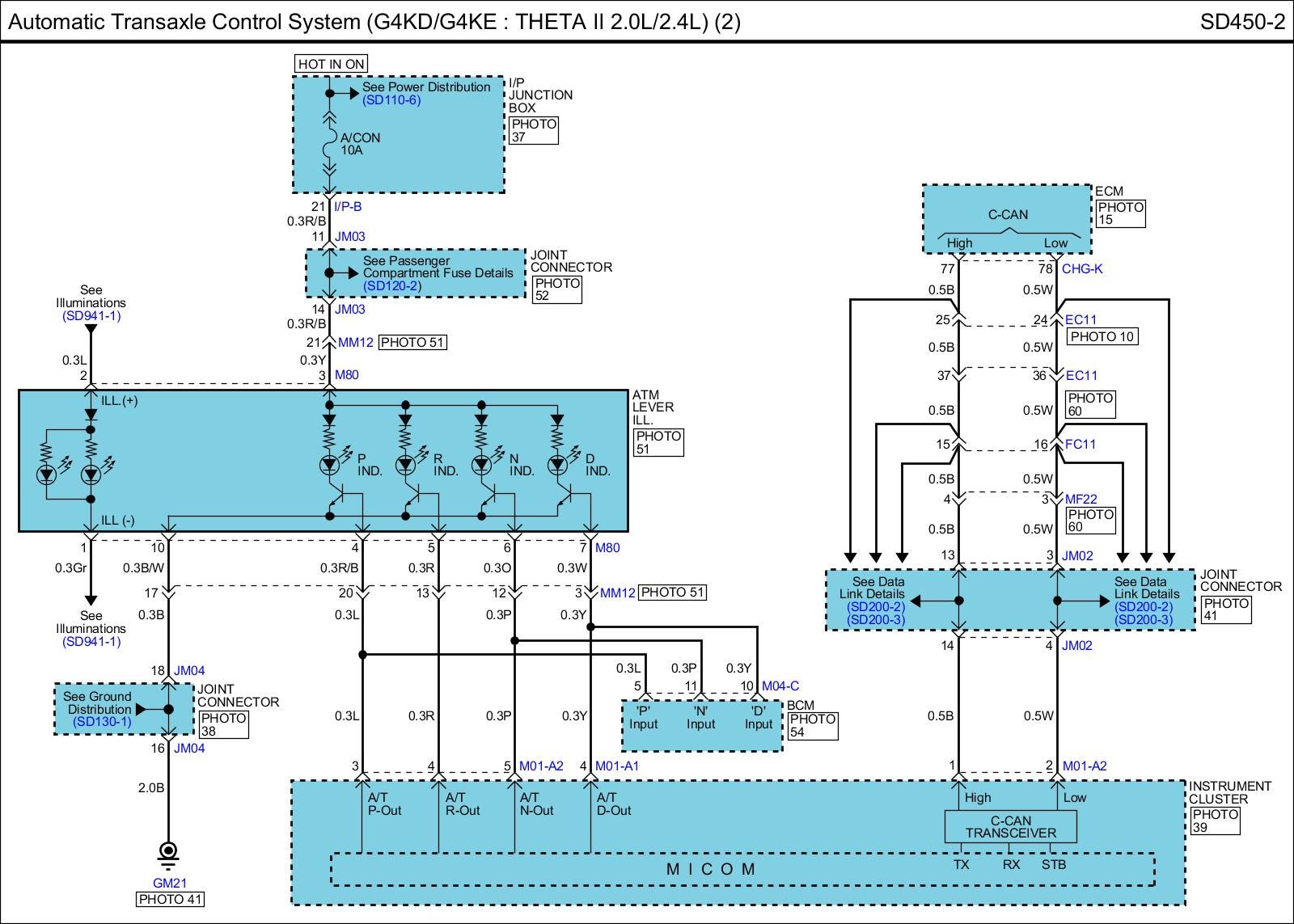Viewport: 1294px width, 924px height.
Task: Select the MICOM dashed box
Action: coord(712,870)
